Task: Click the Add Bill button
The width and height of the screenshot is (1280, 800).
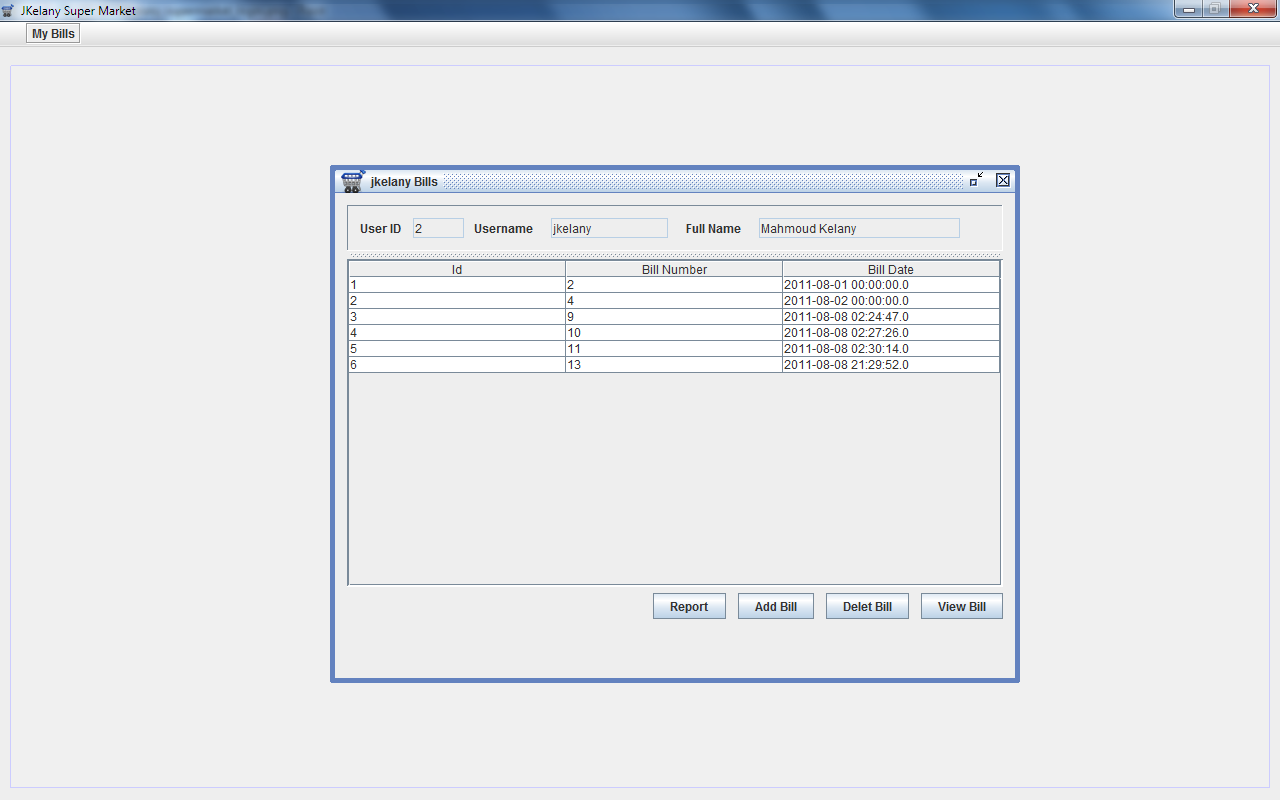Action: click(x=776, y=606)
